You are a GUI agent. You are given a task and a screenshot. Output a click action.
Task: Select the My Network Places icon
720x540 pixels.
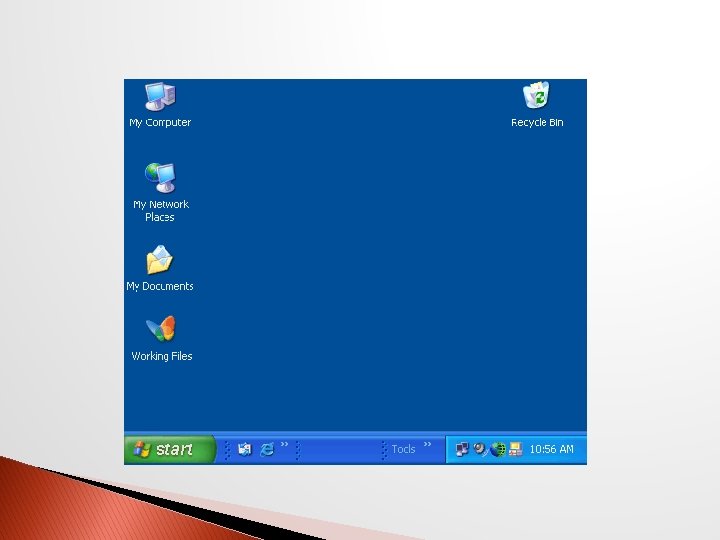[x=160, y=178]
